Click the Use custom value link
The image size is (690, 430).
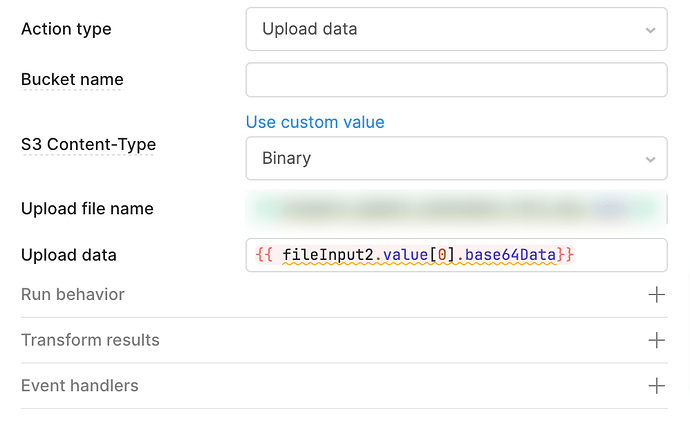(x=315, y=122)
